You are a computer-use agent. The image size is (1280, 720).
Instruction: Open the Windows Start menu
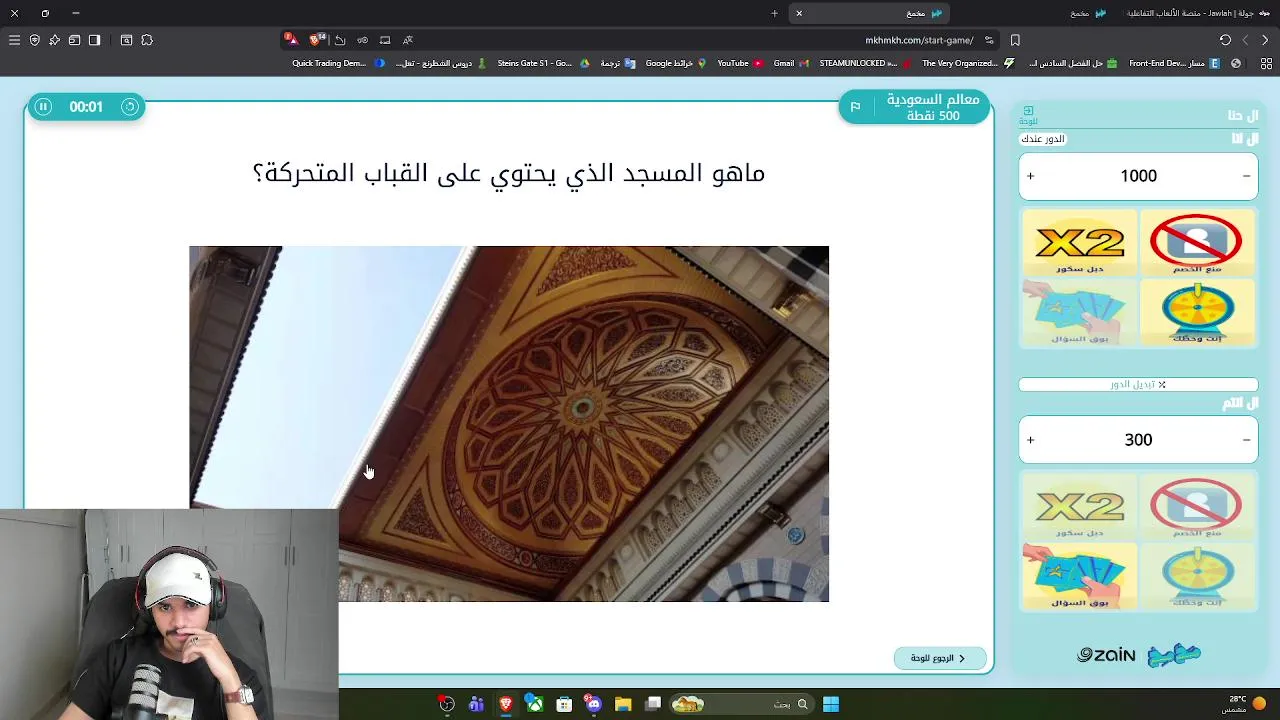[831, 704]
